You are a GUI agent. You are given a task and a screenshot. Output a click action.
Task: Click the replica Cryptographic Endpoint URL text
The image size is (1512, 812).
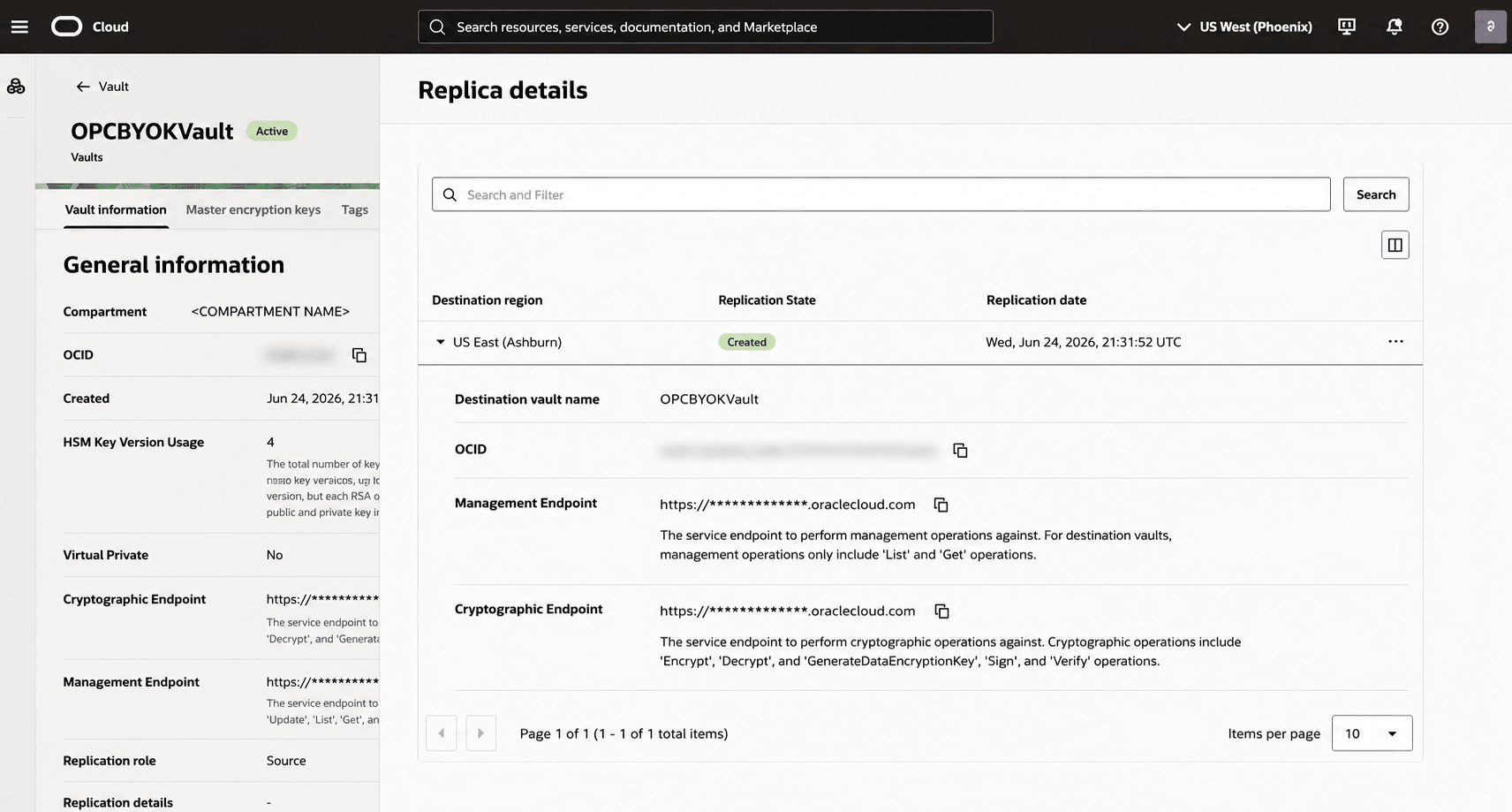[x=787, y=611]
